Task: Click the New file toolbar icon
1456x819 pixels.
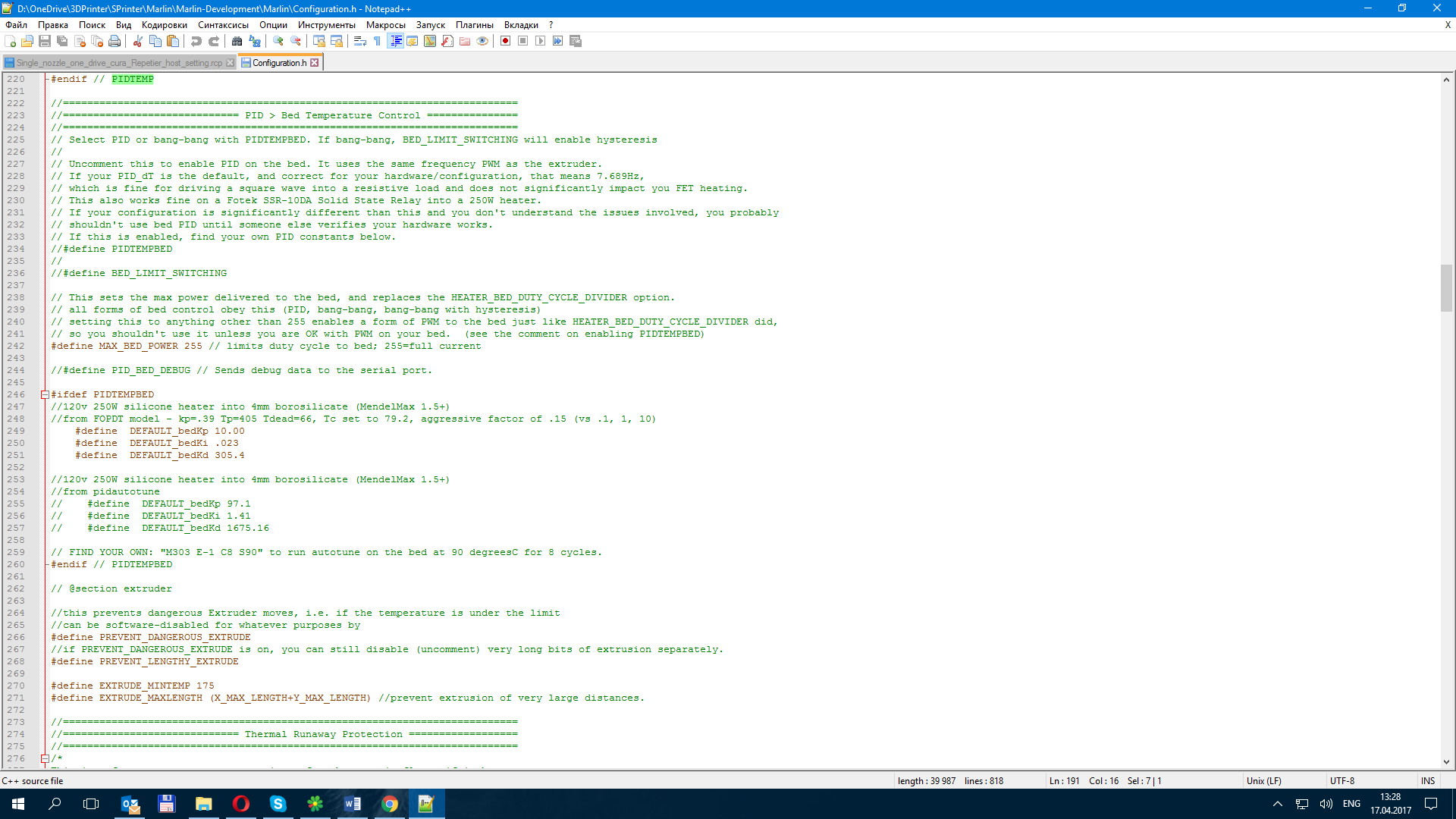Action: coord(10,41)
